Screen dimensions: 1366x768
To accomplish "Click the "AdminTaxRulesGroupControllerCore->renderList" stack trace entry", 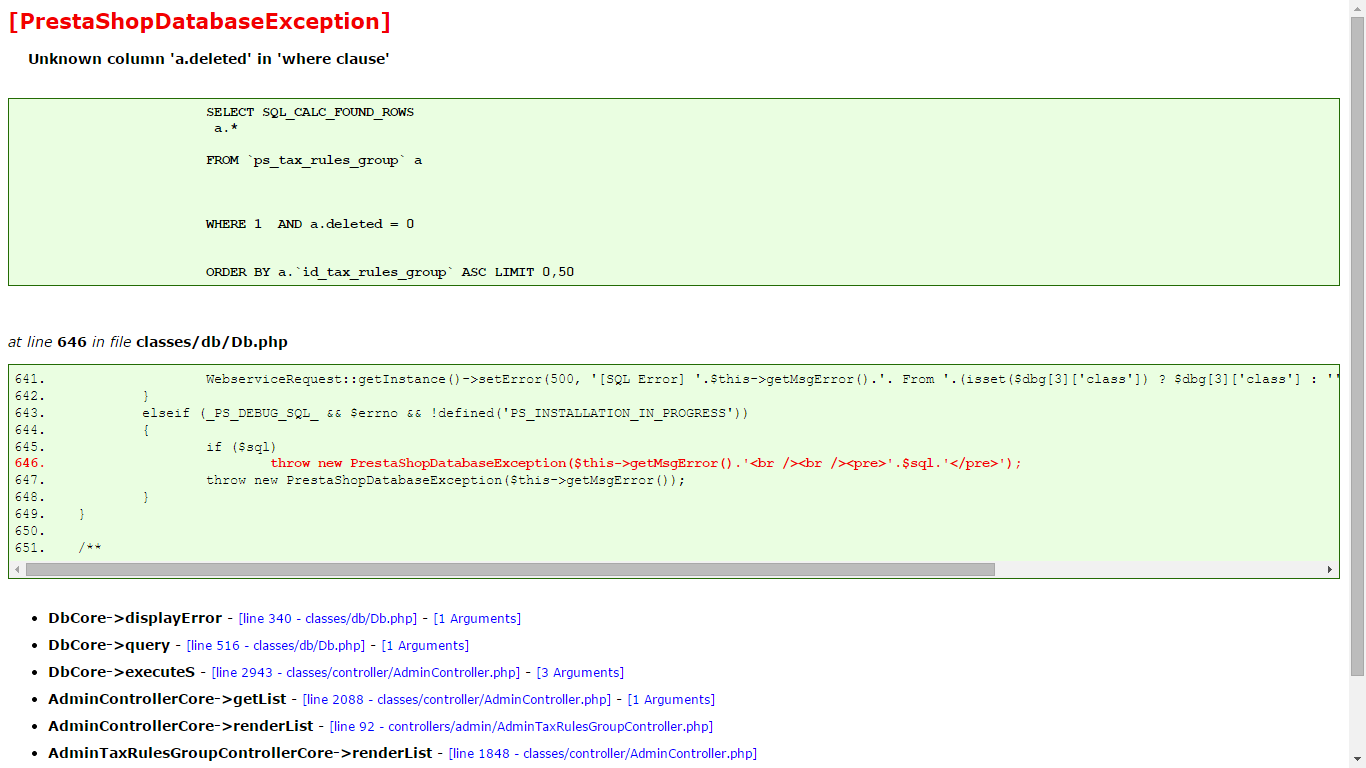I will tap(240, 754).
